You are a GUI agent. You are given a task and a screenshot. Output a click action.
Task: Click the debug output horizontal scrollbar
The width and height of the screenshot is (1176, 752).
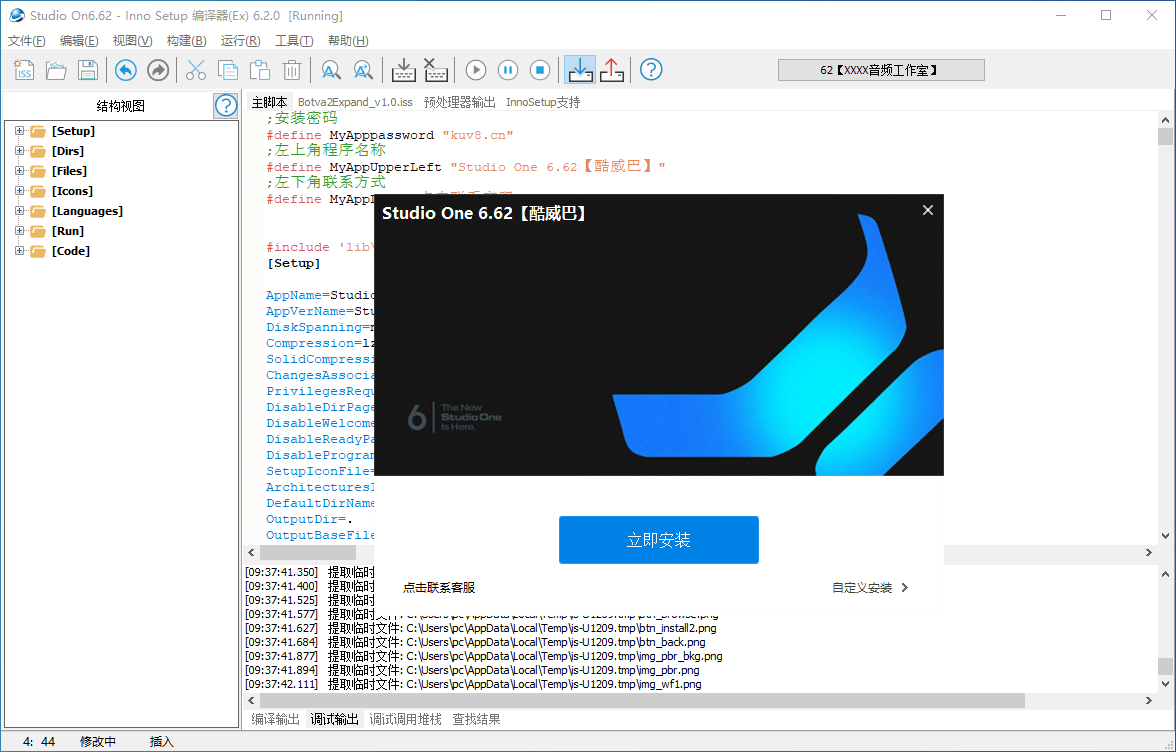click(642, 700)
